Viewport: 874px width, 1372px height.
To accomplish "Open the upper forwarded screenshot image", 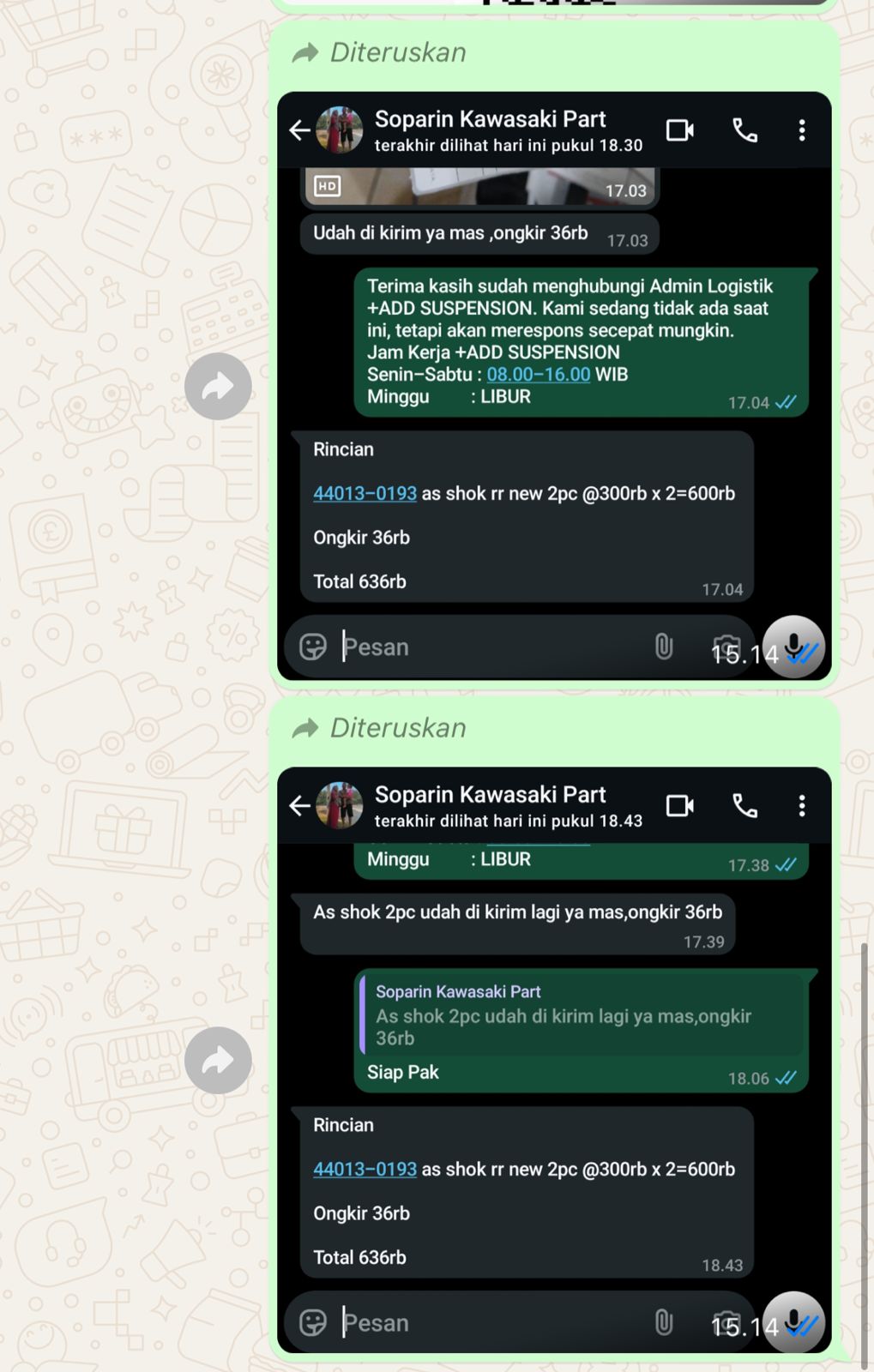I will point(554,386).
